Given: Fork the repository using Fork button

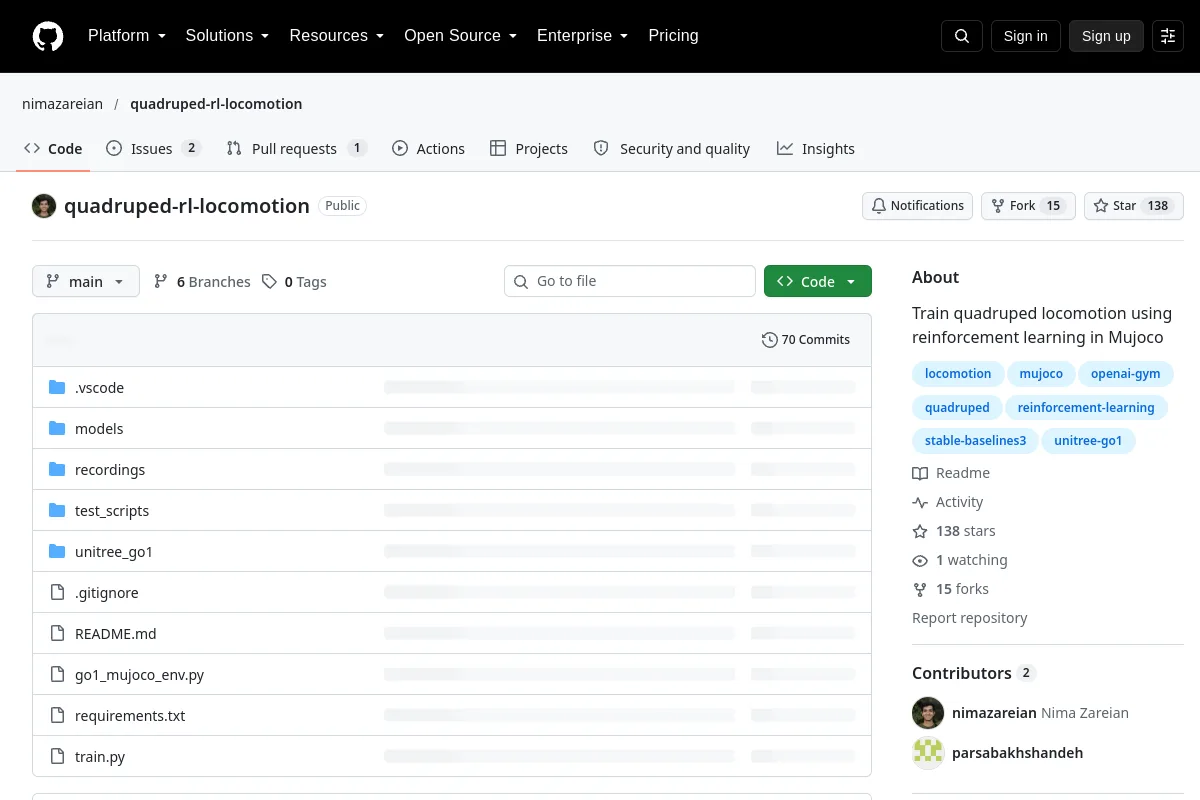Looking at the screenshot, I should pyautogui.click(x=1028, y=206).
